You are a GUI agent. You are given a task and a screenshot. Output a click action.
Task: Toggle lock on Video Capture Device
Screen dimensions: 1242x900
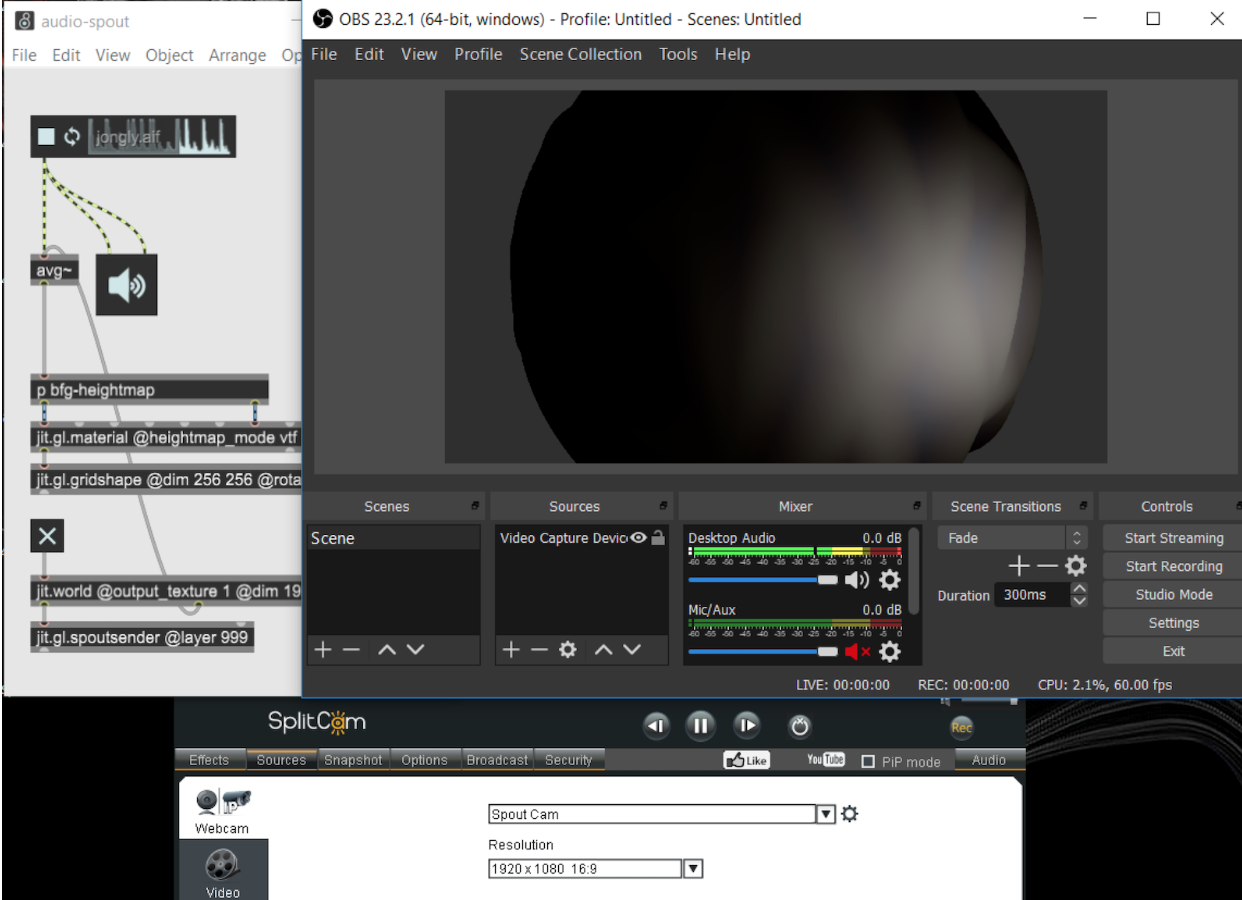658,538
